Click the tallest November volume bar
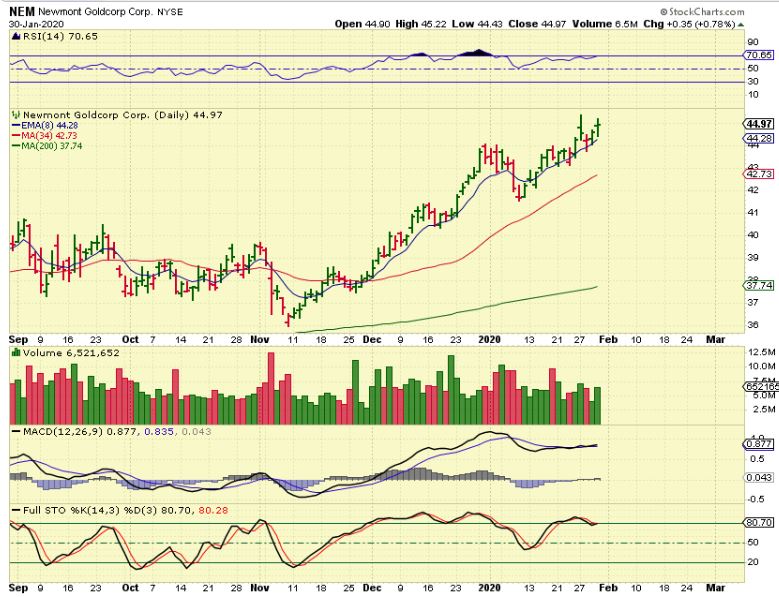 271,388
